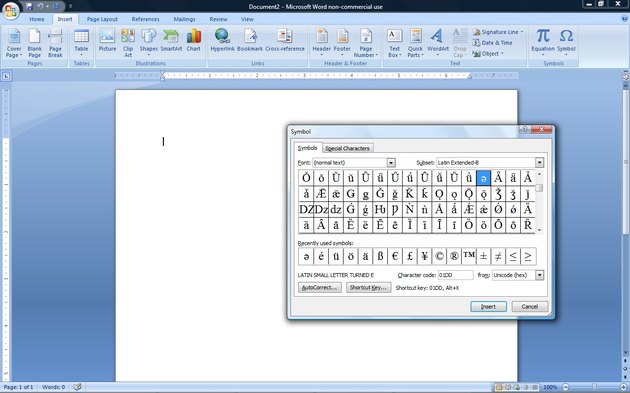Click the AutoCorrect... button
The image size is (630, 393).
tap(319, 288)
